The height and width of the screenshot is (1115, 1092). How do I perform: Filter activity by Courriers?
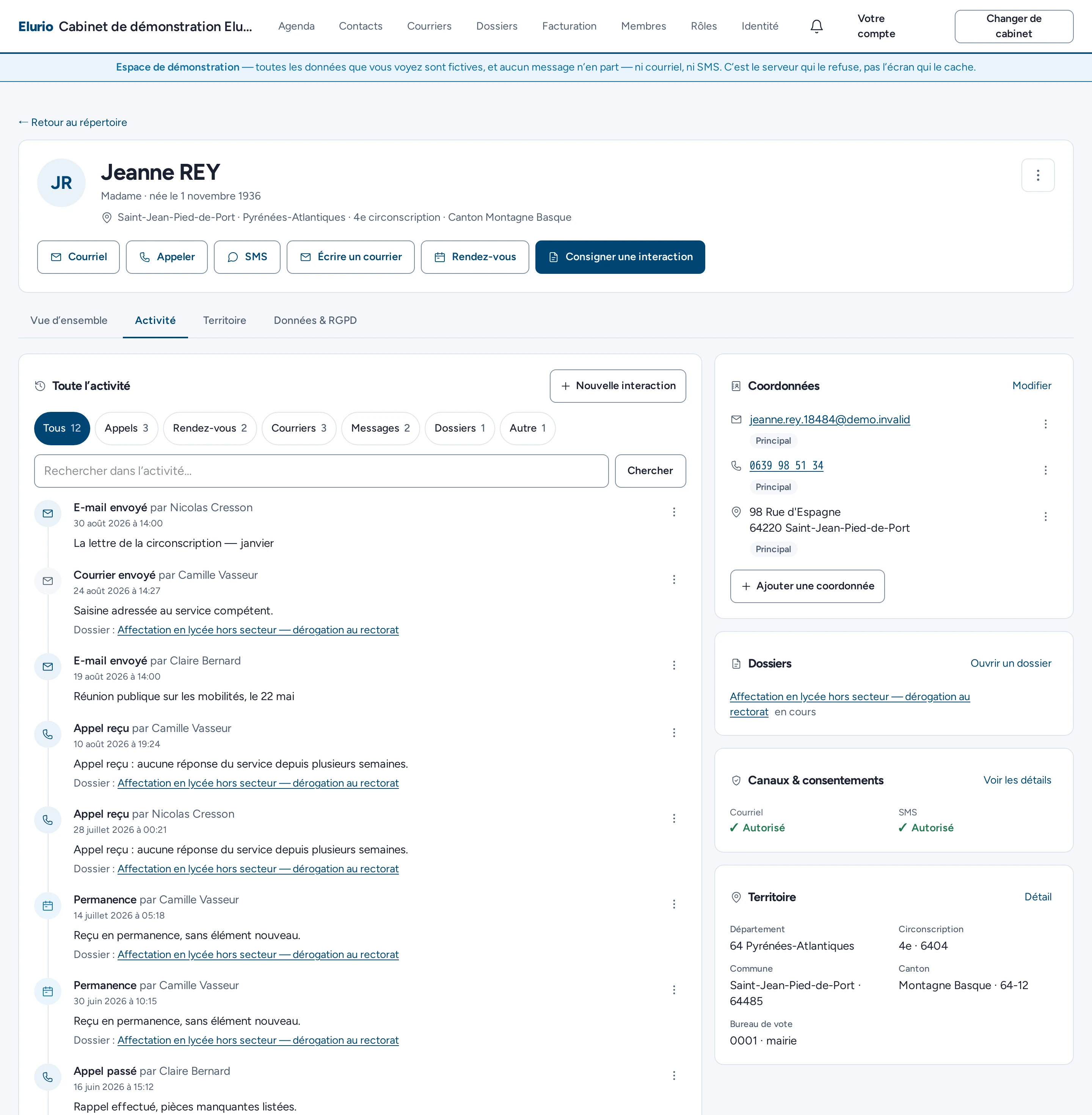[x=299, y=429]
